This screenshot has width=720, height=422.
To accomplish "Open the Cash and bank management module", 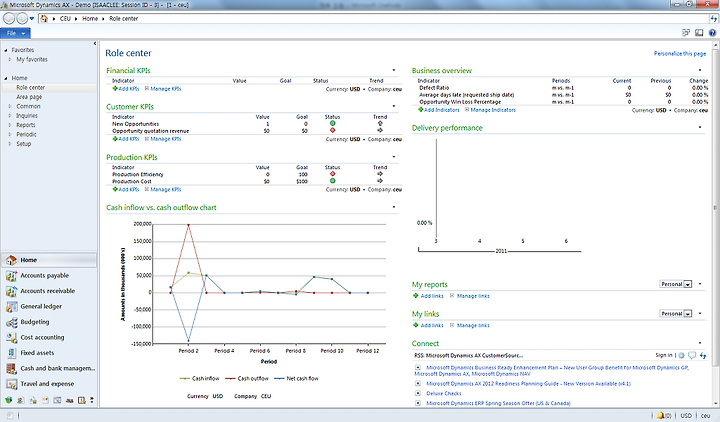I will (49, 368).
